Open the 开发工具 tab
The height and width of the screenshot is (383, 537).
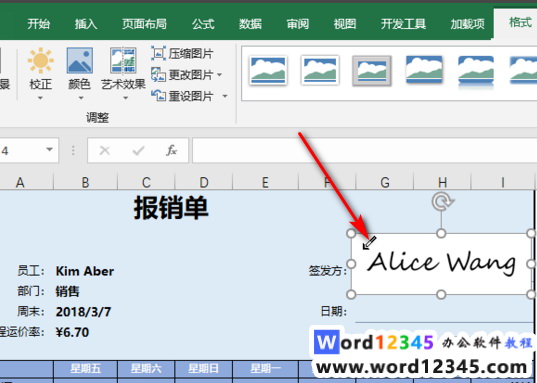[x=403, y=24]
